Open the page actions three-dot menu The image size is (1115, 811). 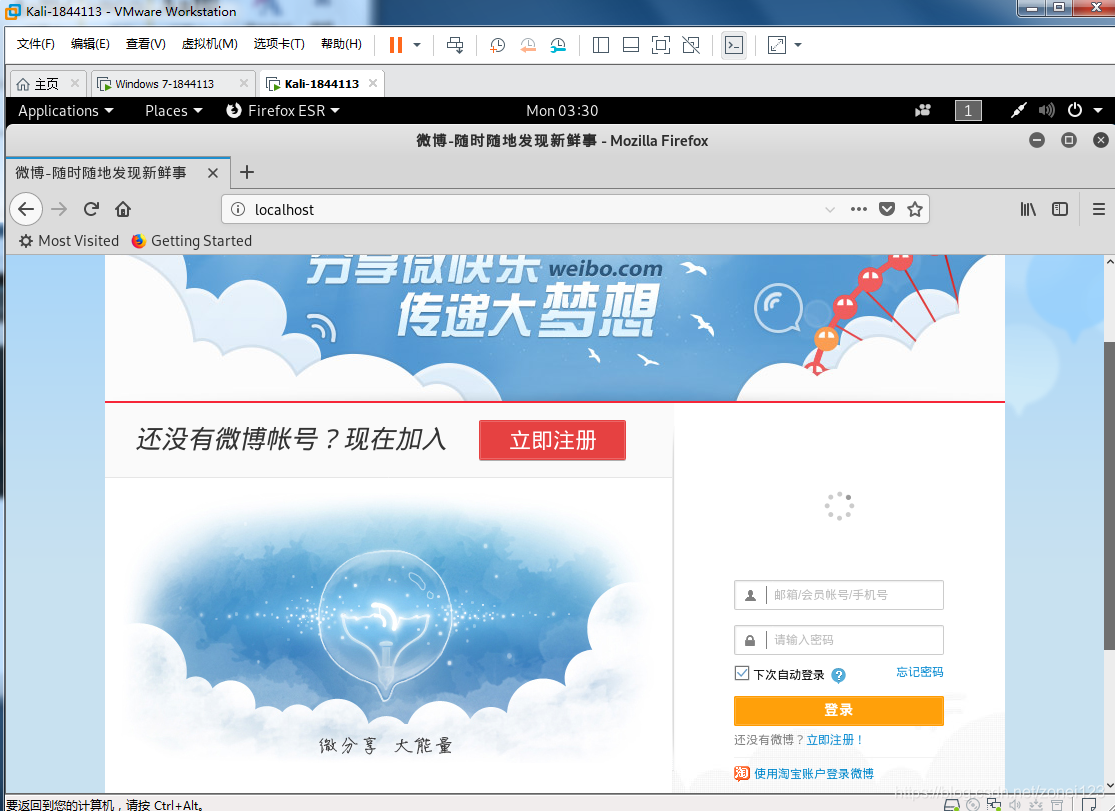point(859,209)
